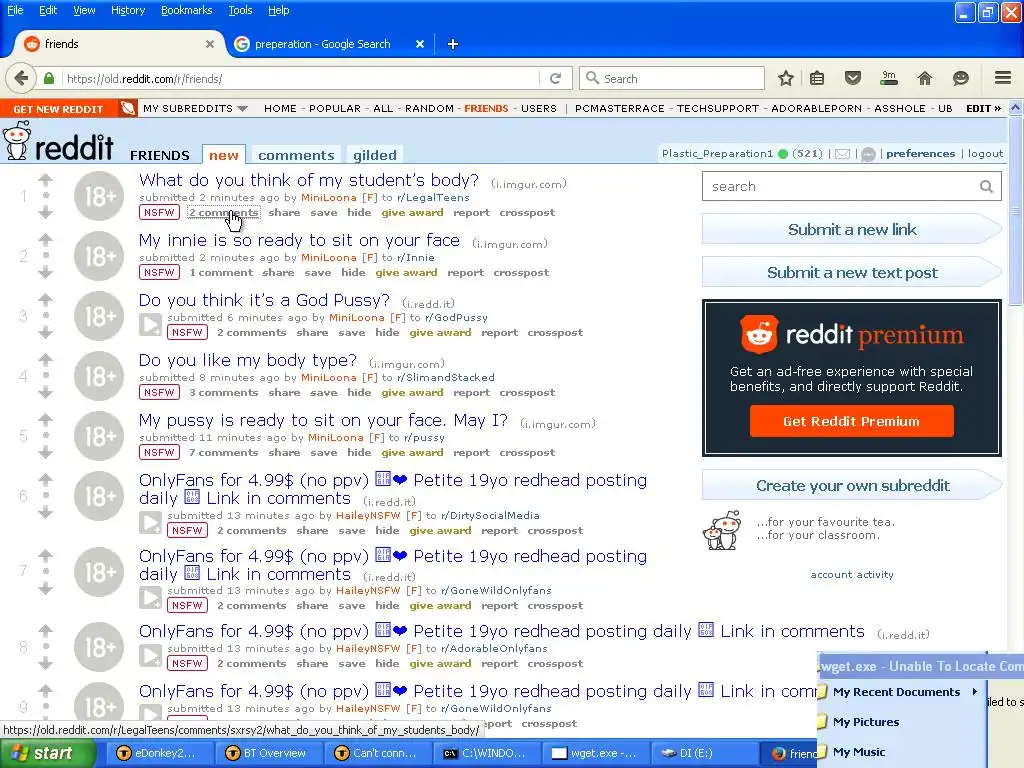Upvote the post ranked 4

[45, 359]
